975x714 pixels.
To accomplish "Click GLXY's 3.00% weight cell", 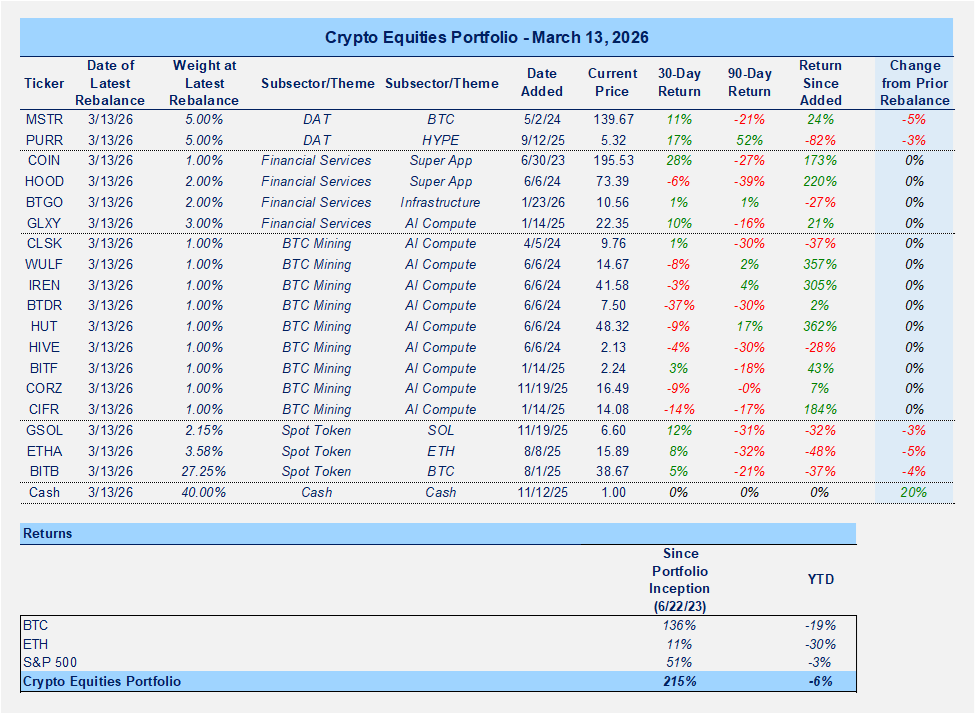I will (x=203, y=223).
